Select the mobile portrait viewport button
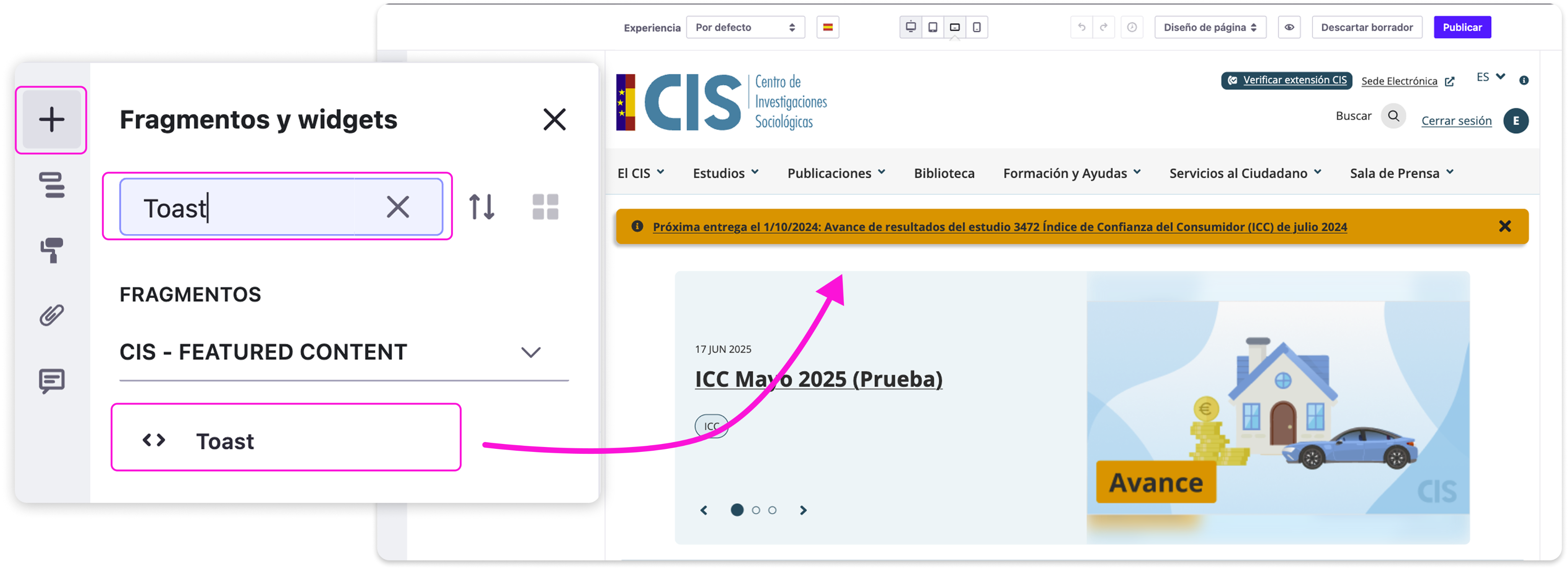 976,28
